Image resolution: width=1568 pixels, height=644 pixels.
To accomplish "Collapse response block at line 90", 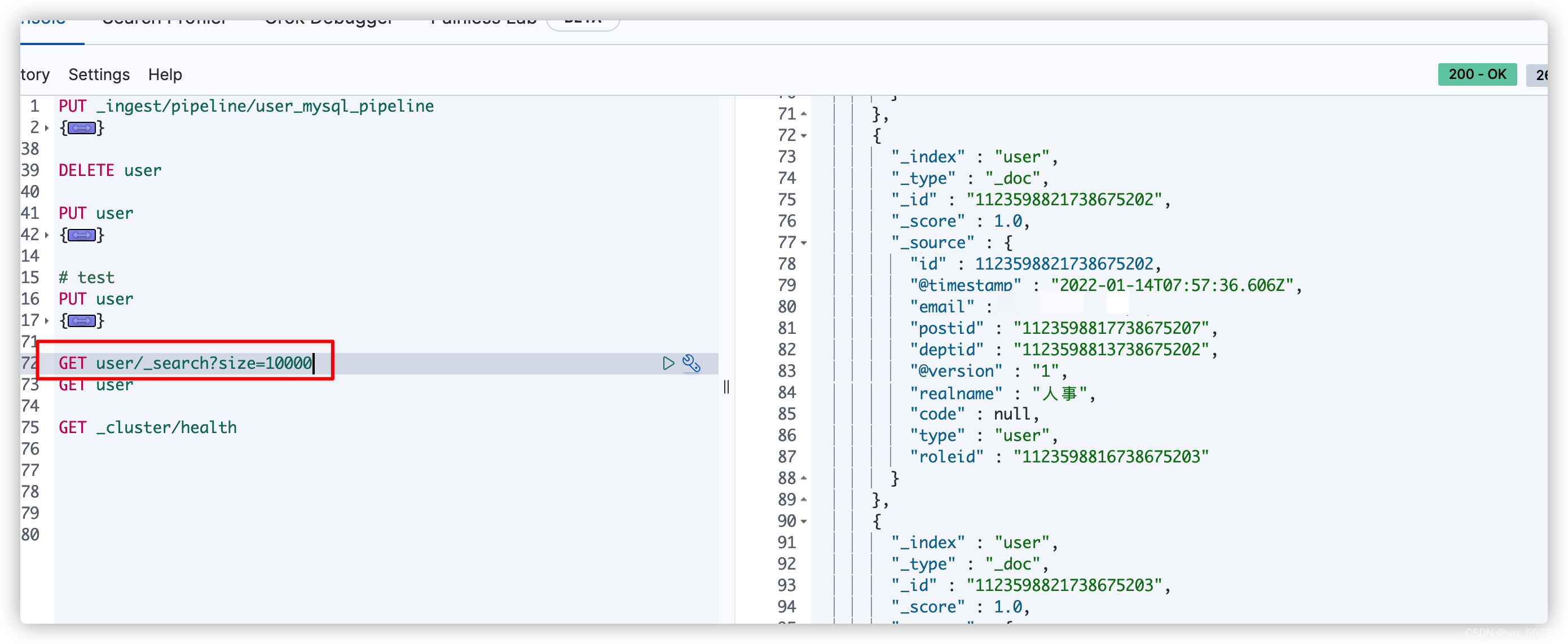I will [804, 522].
